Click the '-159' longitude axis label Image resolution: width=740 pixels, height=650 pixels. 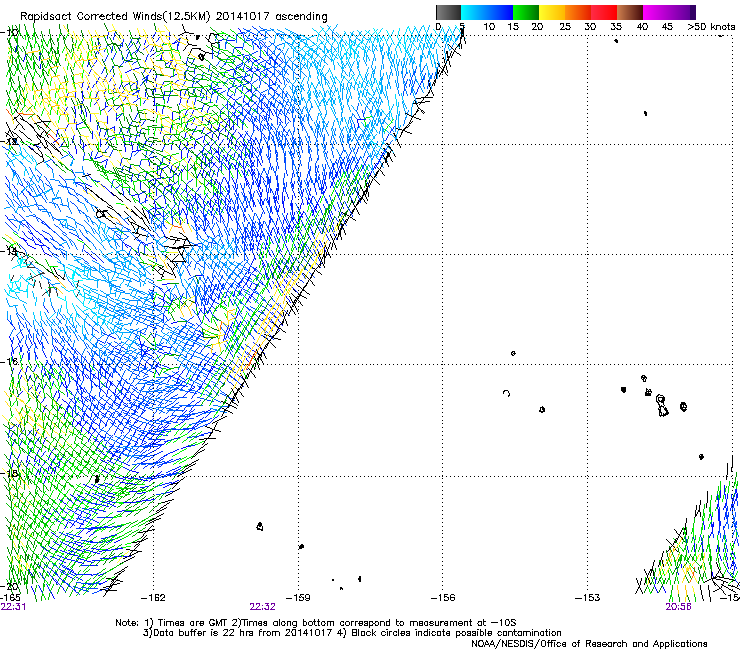click(x=298, y=598)
